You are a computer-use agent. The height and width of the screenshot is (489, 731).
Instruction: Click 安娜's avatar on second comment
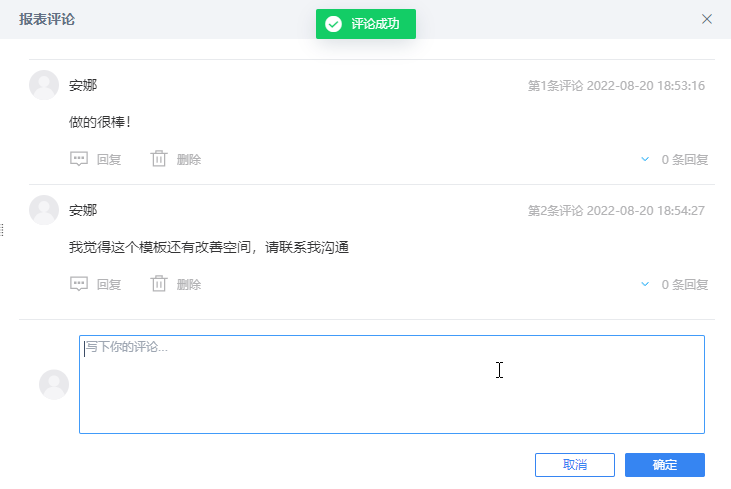click(x=44, y=210)
